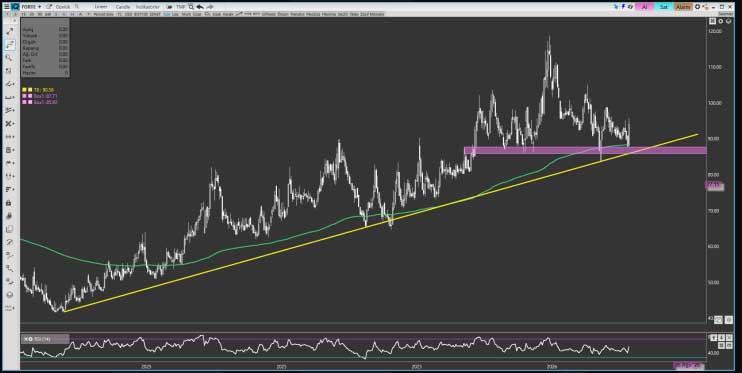The height and width of the screenshot is (373, 742).
Task: Open the İndikatörler menu
Action: point(148,7)
